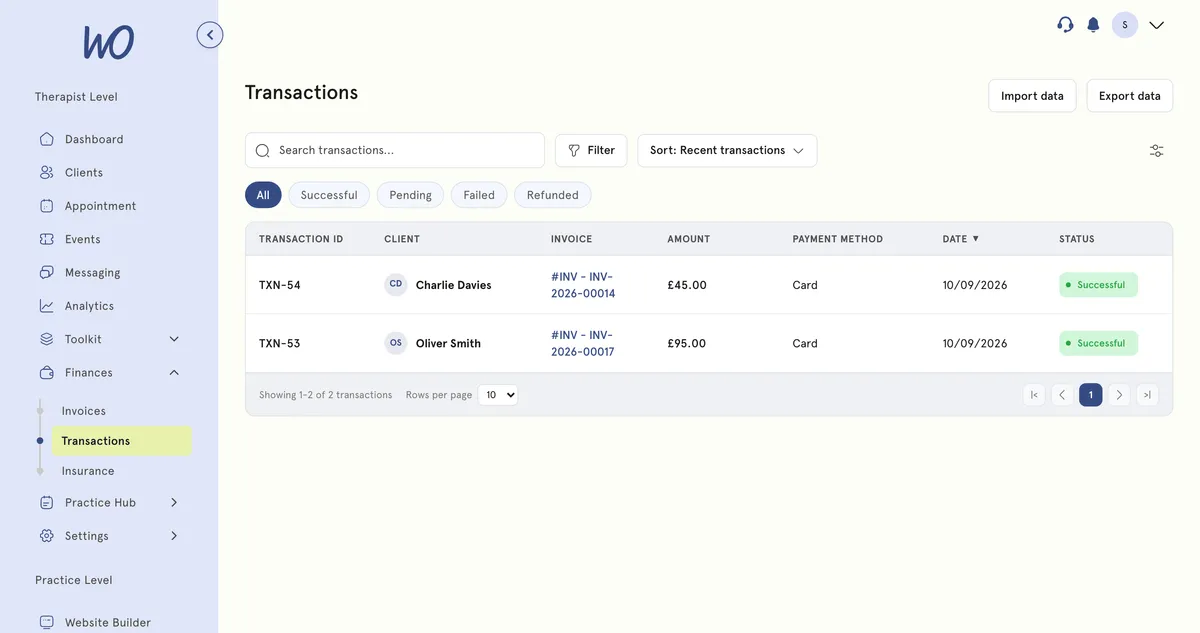Click the Settings gear icon
1200x633 pixels.
[47, 536]
